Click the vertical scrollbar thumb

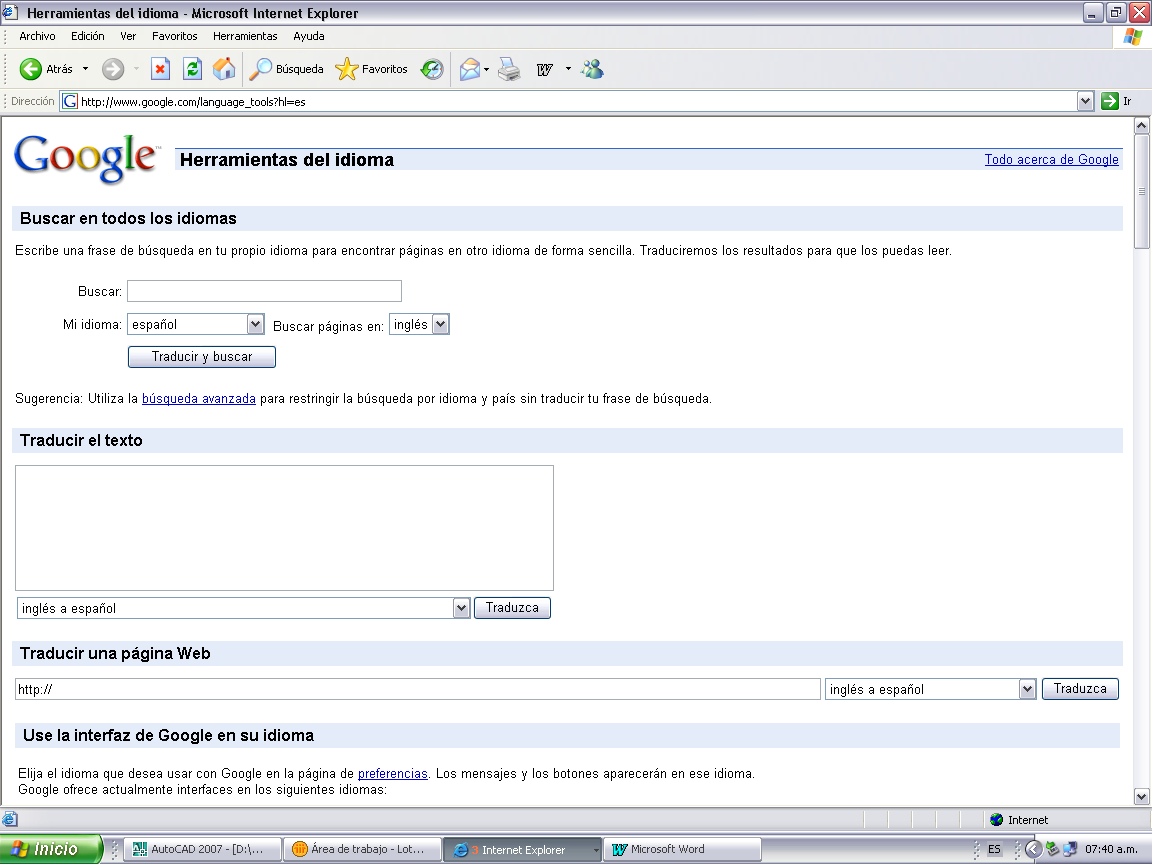(1141, 192)
